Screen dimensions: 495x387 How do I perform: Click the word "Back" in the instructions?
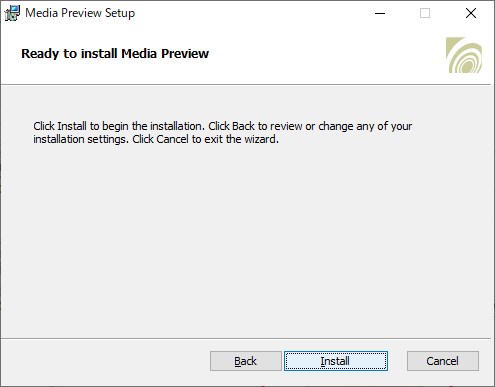coord(243,126)
